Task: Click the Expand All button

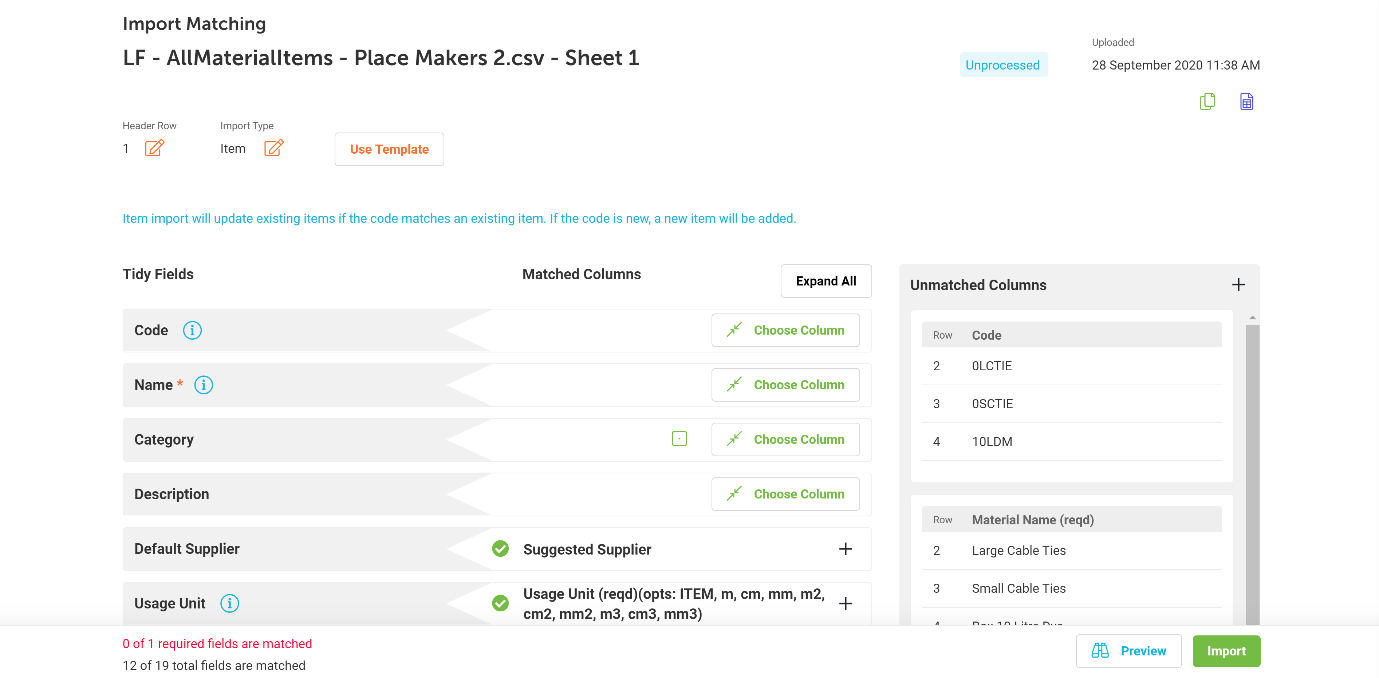Action: coord(826,281)
